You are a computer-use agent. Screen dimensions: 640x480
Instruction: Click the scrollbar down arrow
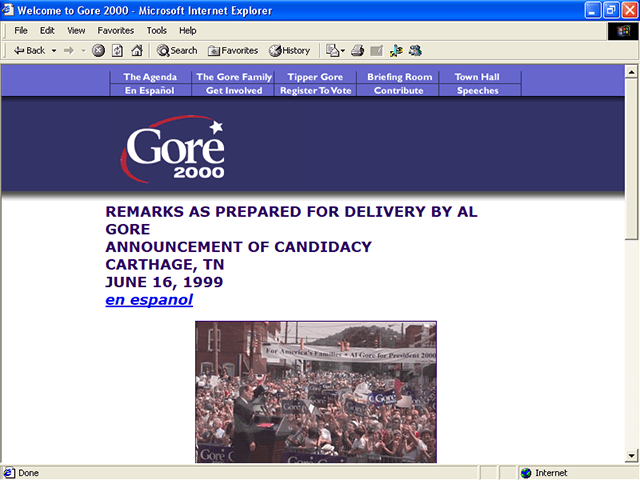[x=631, y=455]
